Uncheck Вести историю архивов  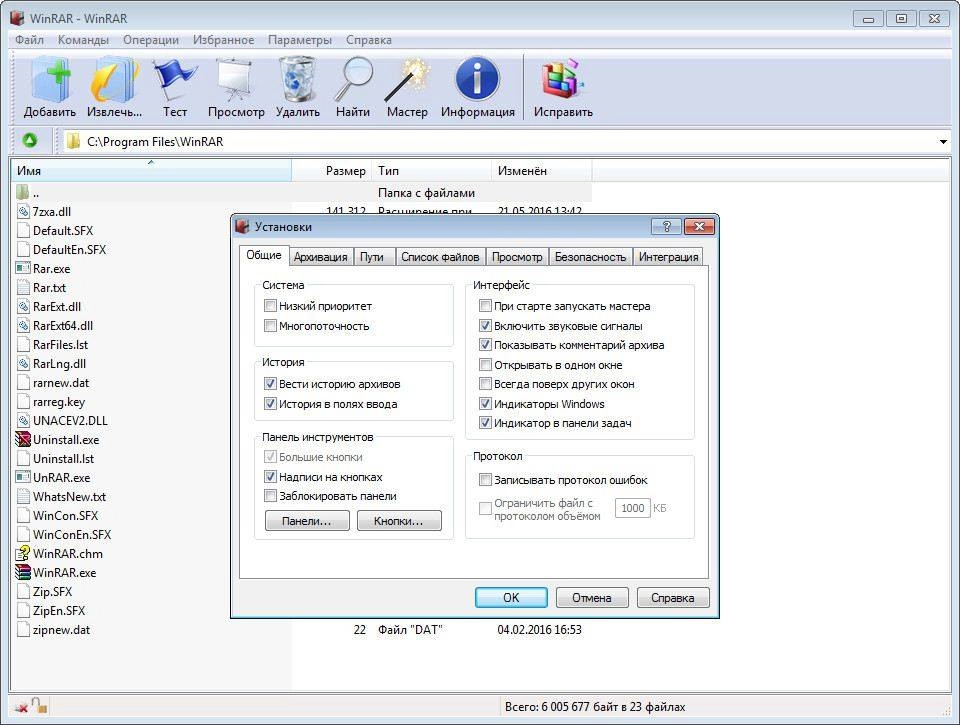[270, 384]
